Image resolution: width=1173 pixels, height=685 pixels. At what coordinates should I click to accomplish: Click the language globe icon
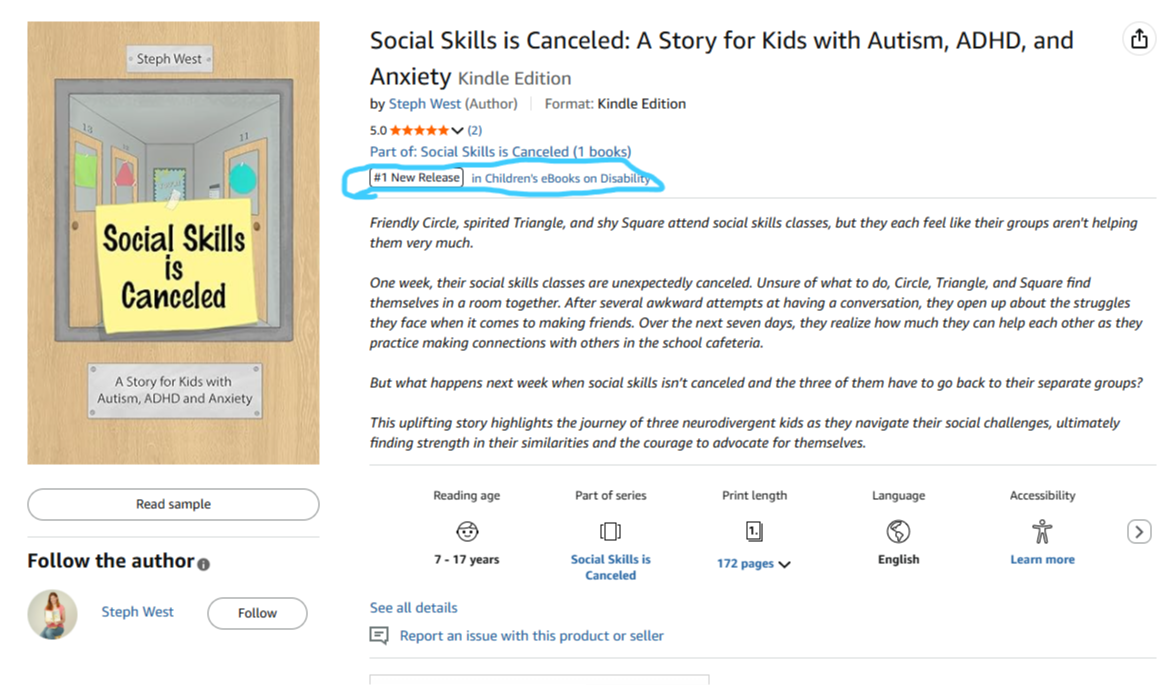point(898,530)
